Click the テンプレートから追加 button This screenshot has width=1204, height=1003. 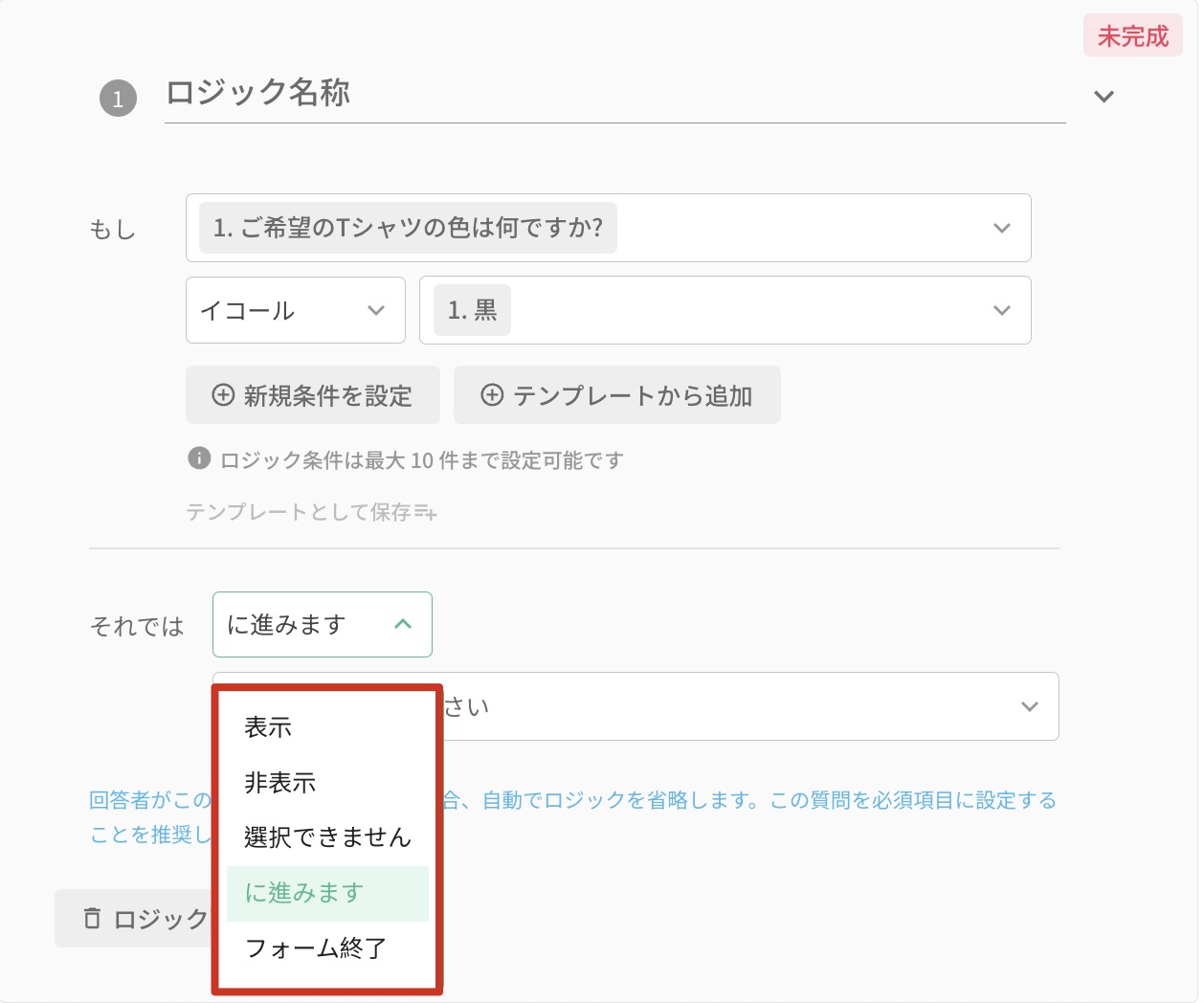point(616,395)
